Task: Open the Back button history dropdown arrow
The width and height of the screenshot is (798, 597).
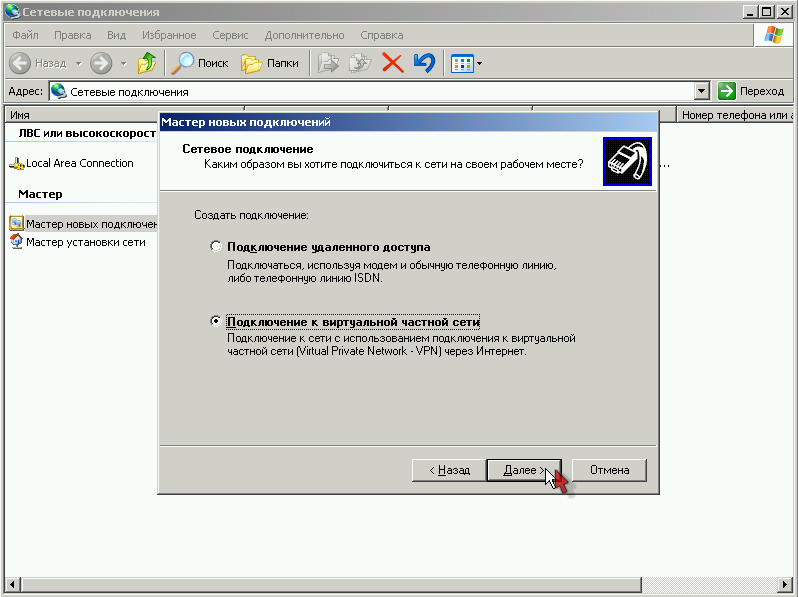Action: [x=77, y=64]
